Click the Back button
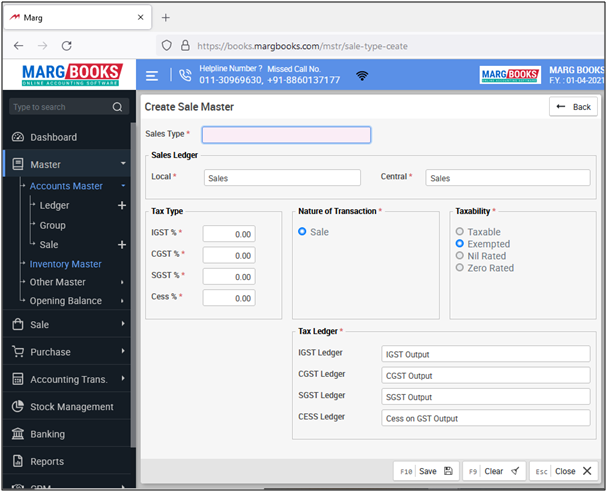Screen dimensions: 608x492 [573, 107]
